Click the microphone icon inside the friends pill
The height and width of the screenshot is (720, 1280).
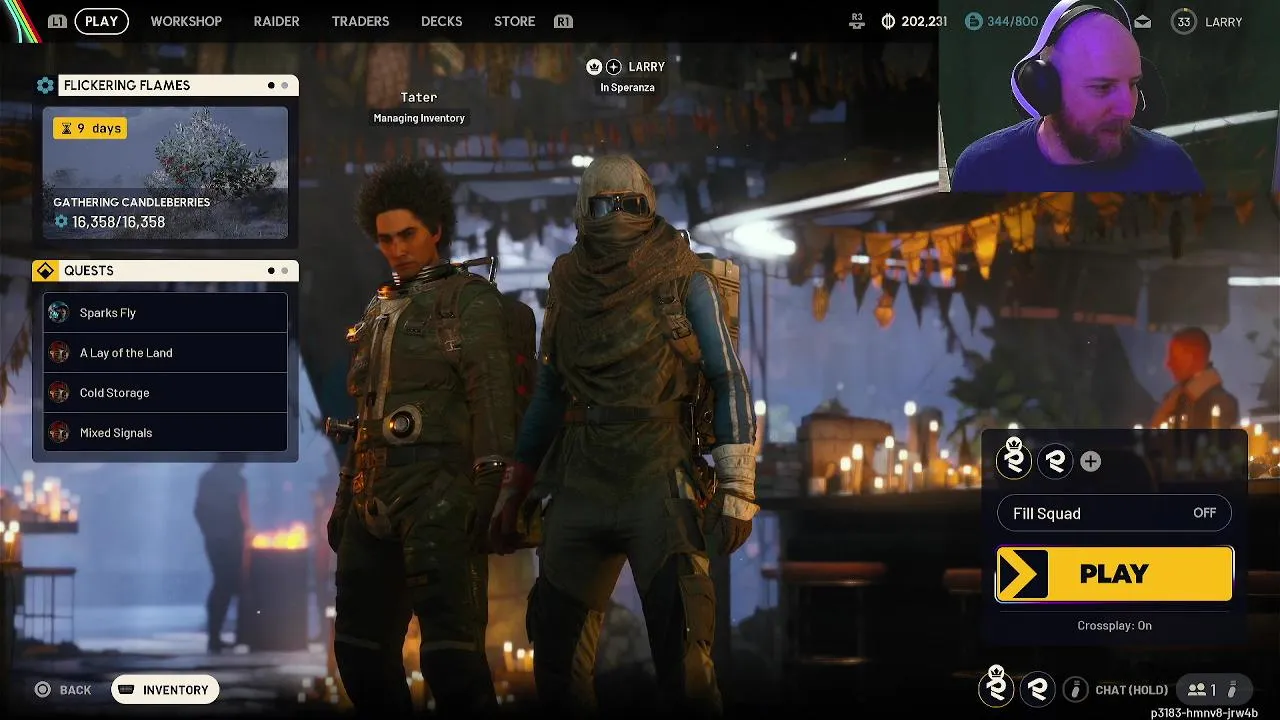pyautogui.click(x=1233, y=689)
